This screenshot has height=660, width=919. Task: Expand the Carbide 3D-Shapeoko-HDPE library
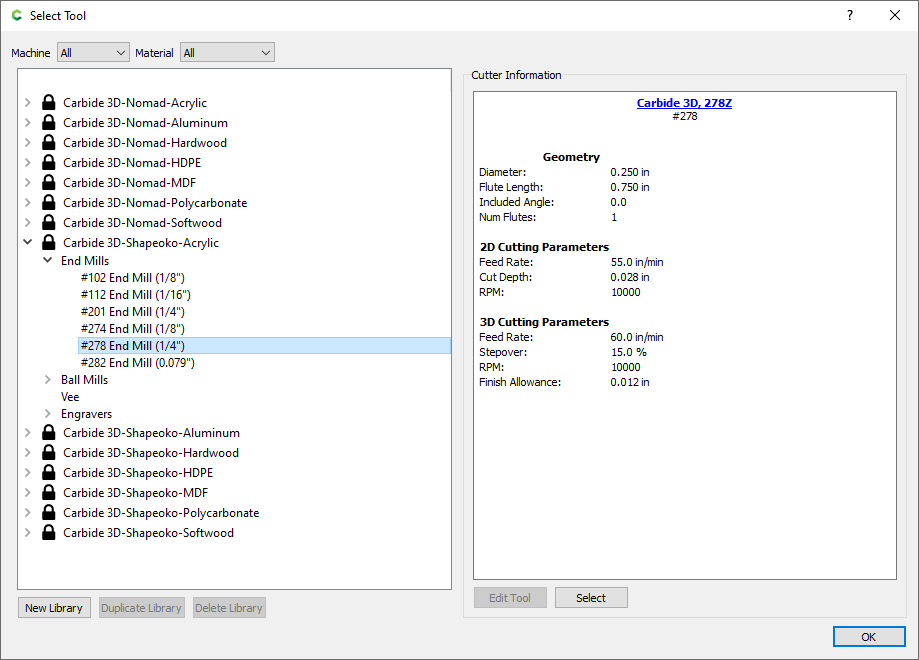(x=28, y=472)
